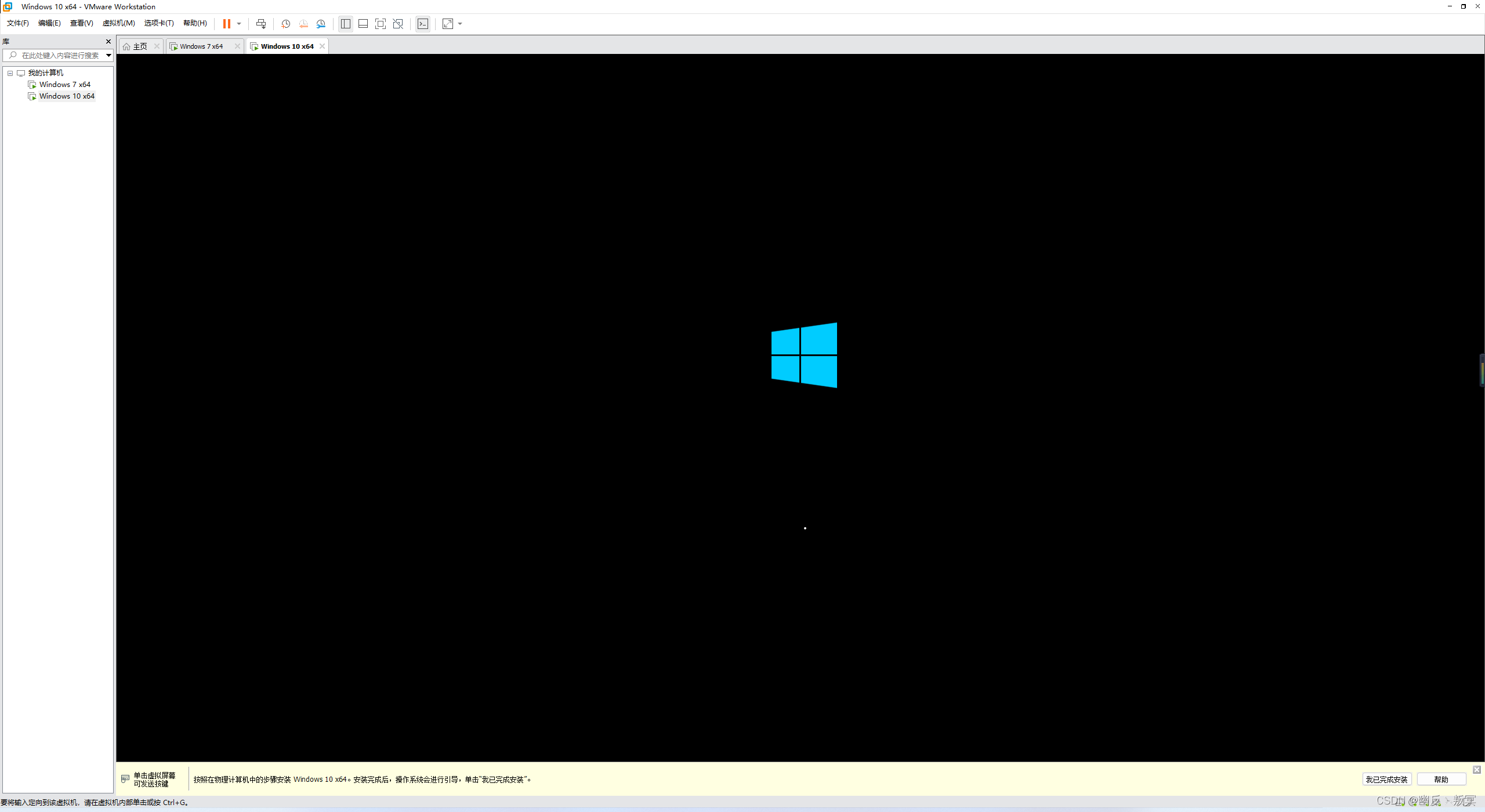
Task: Collapse the 我的计算机 tree node
Action: point(10,73)
